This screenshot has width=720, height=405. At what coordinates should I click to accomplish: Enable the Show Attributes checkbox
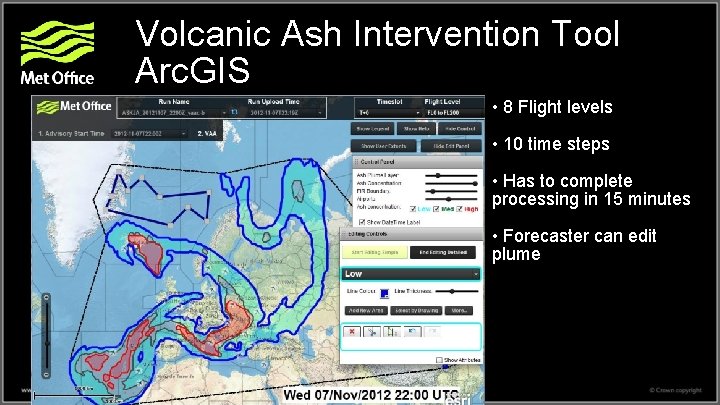439,360
